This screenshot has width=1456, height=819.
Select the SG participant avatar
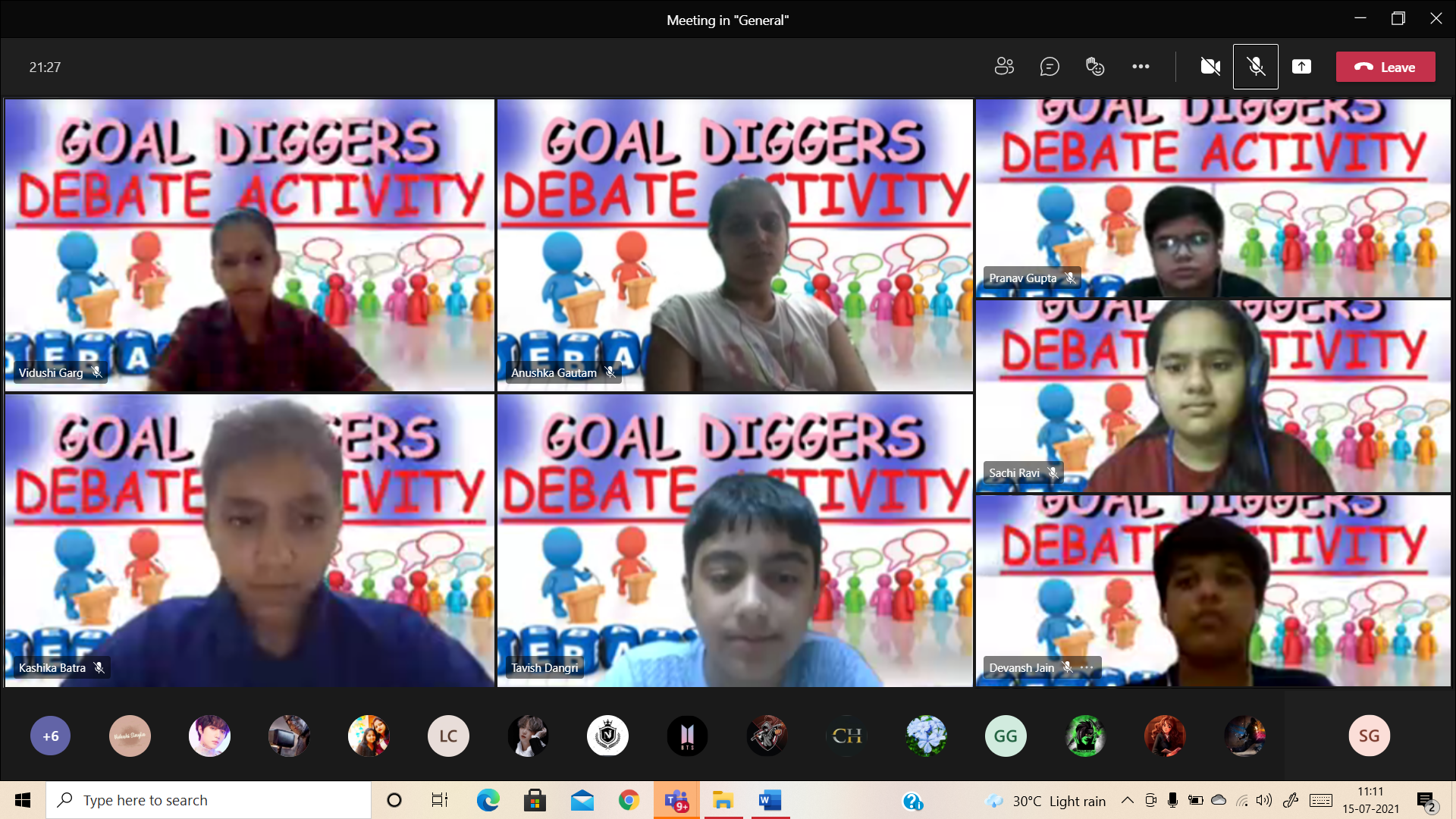tap(1369, 736)
